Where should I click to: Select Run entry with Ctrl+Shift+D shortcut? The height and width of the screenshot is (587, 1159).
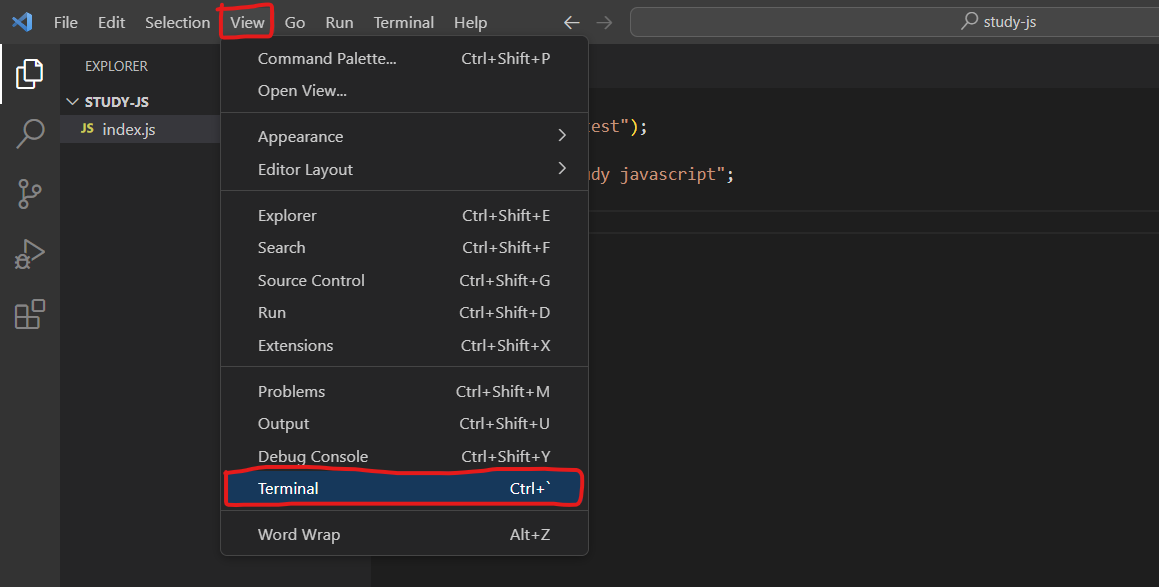click(404, 313)
